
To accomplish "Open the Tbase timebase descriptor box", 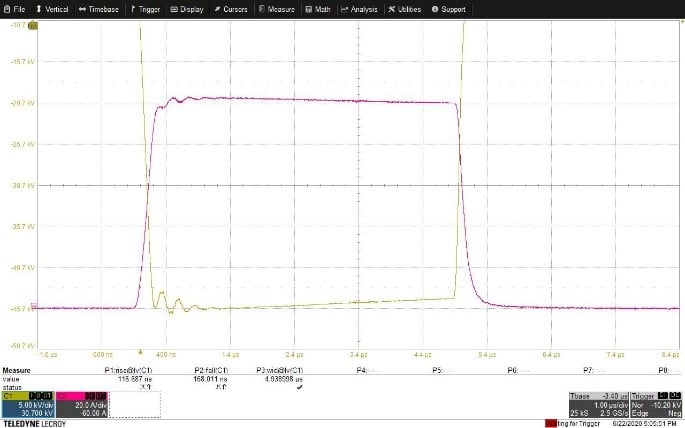I will 598,405.
